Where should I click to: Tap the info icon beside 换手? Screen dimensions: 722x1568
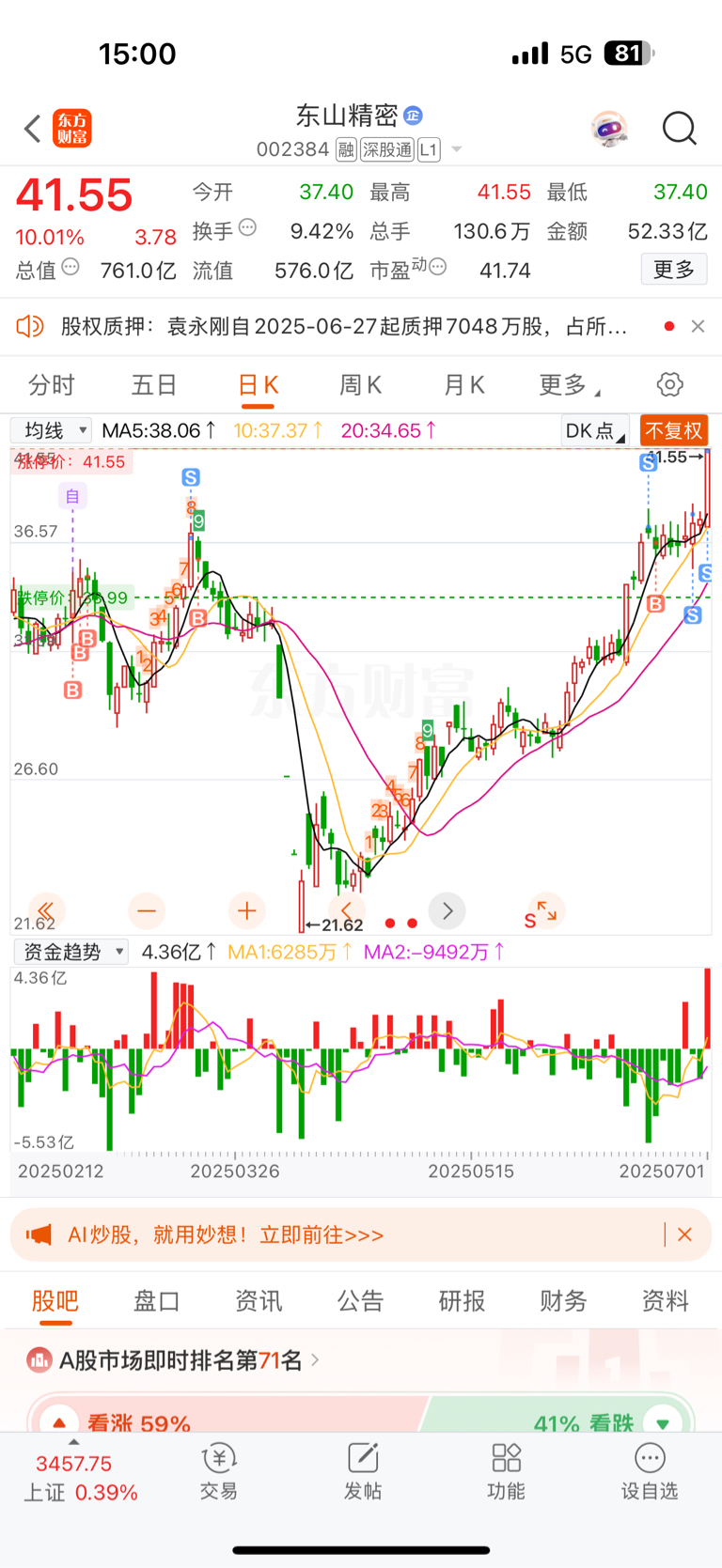click(x=247, y=227)
